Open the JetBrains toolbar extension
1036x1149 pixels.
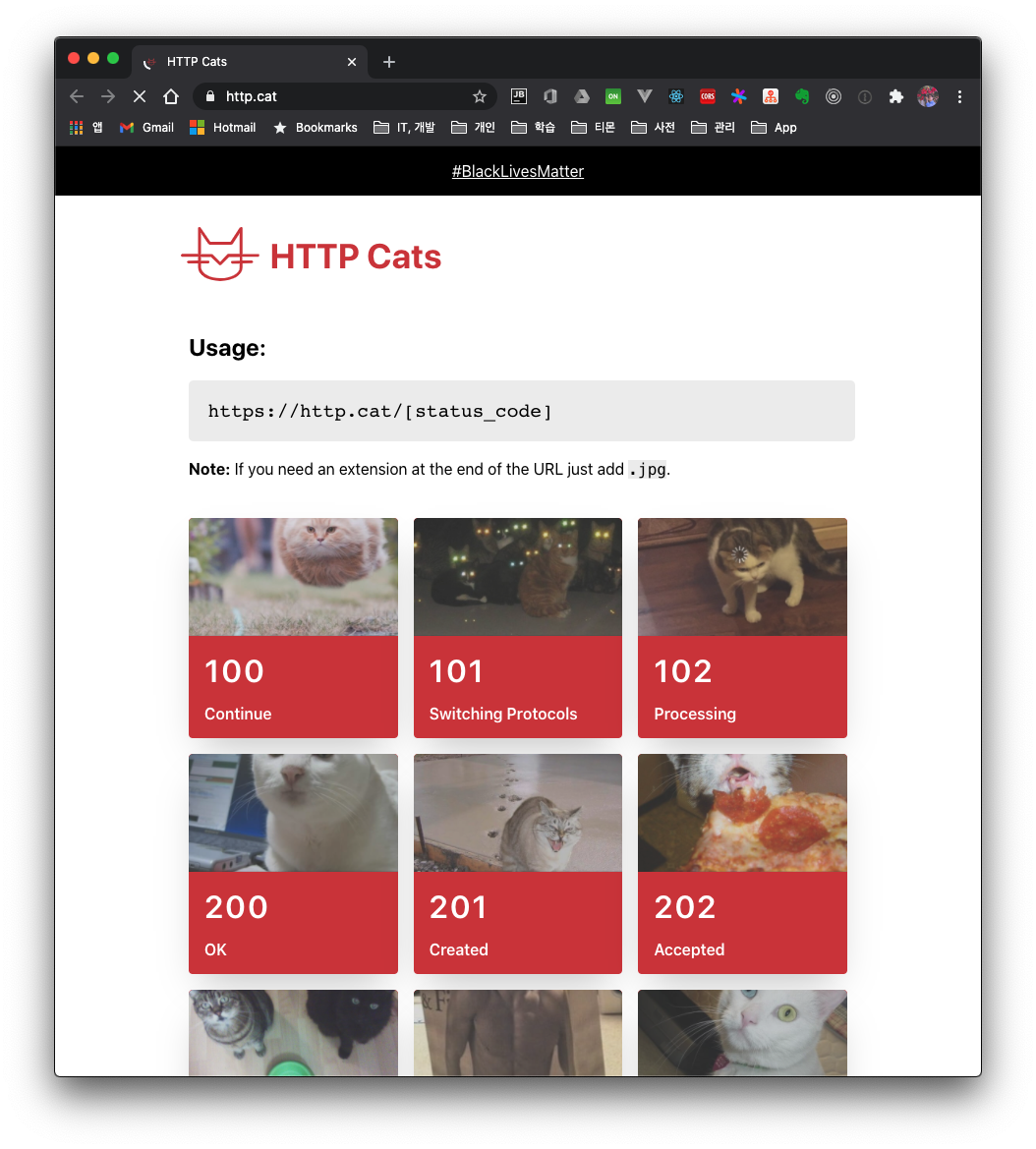[x=519, y=96]
